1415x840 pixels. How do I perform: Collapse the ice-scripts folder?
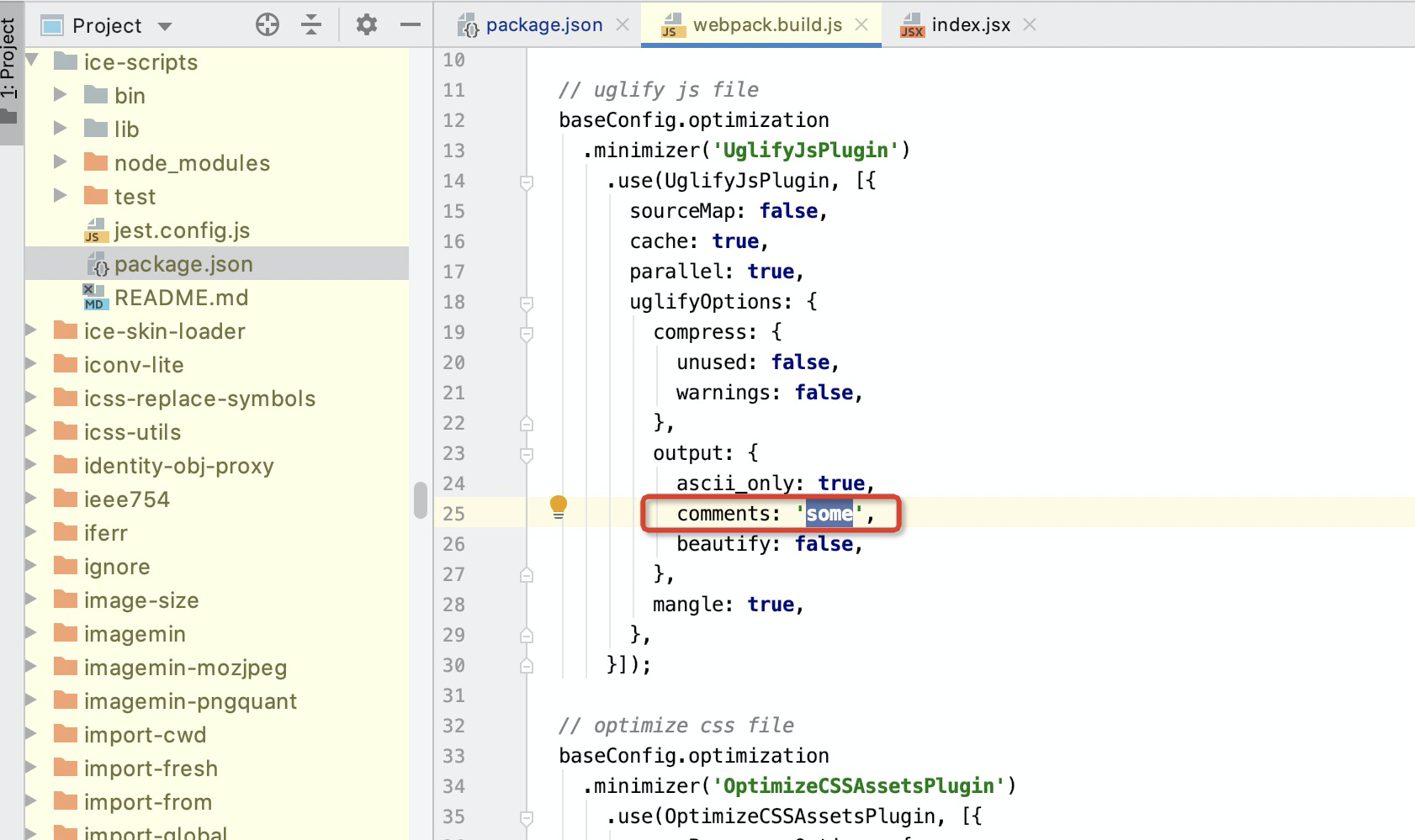33,61
